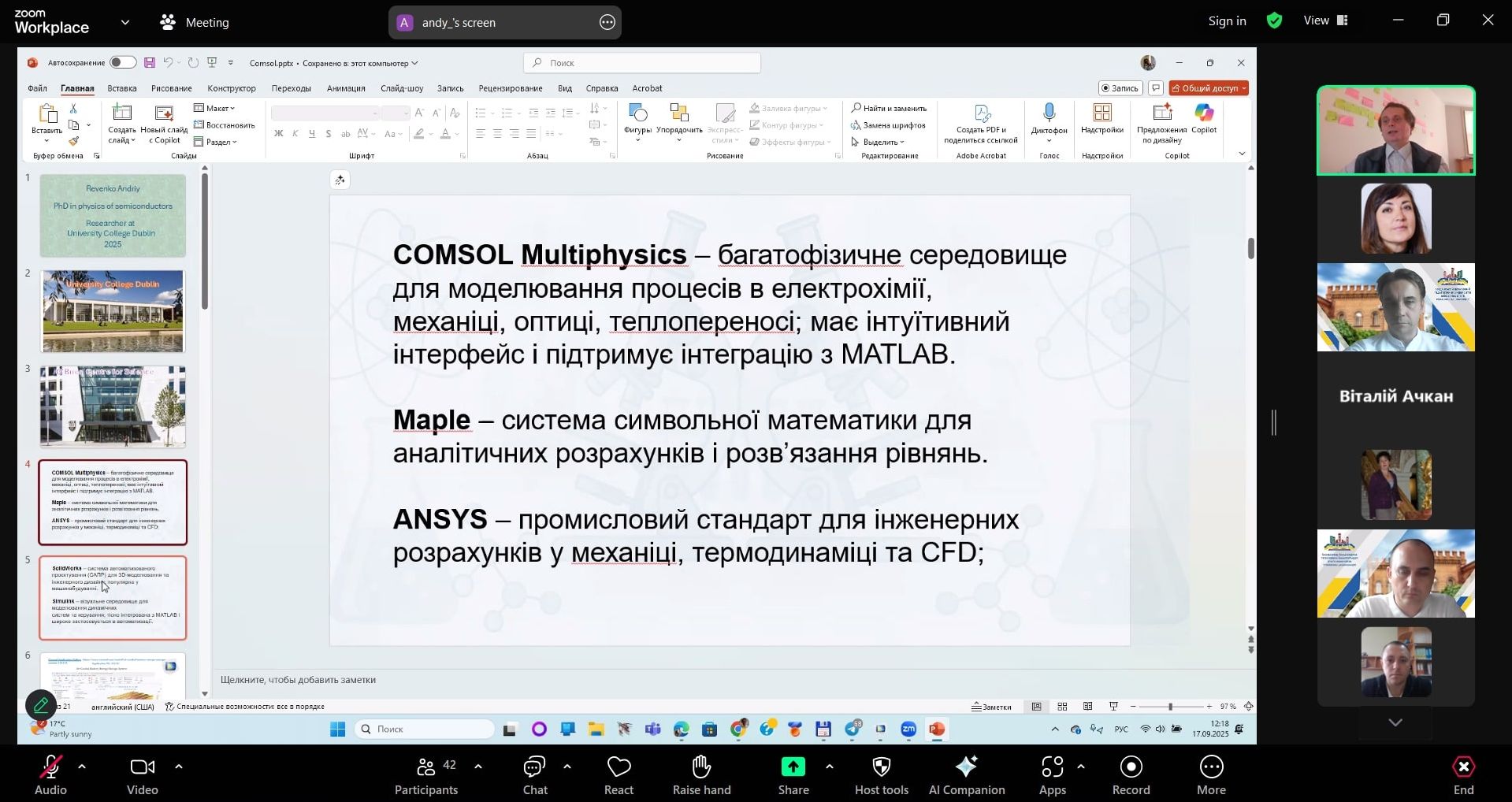
Task: Open Раздел section dropdown
Action: tap(215, 142)
